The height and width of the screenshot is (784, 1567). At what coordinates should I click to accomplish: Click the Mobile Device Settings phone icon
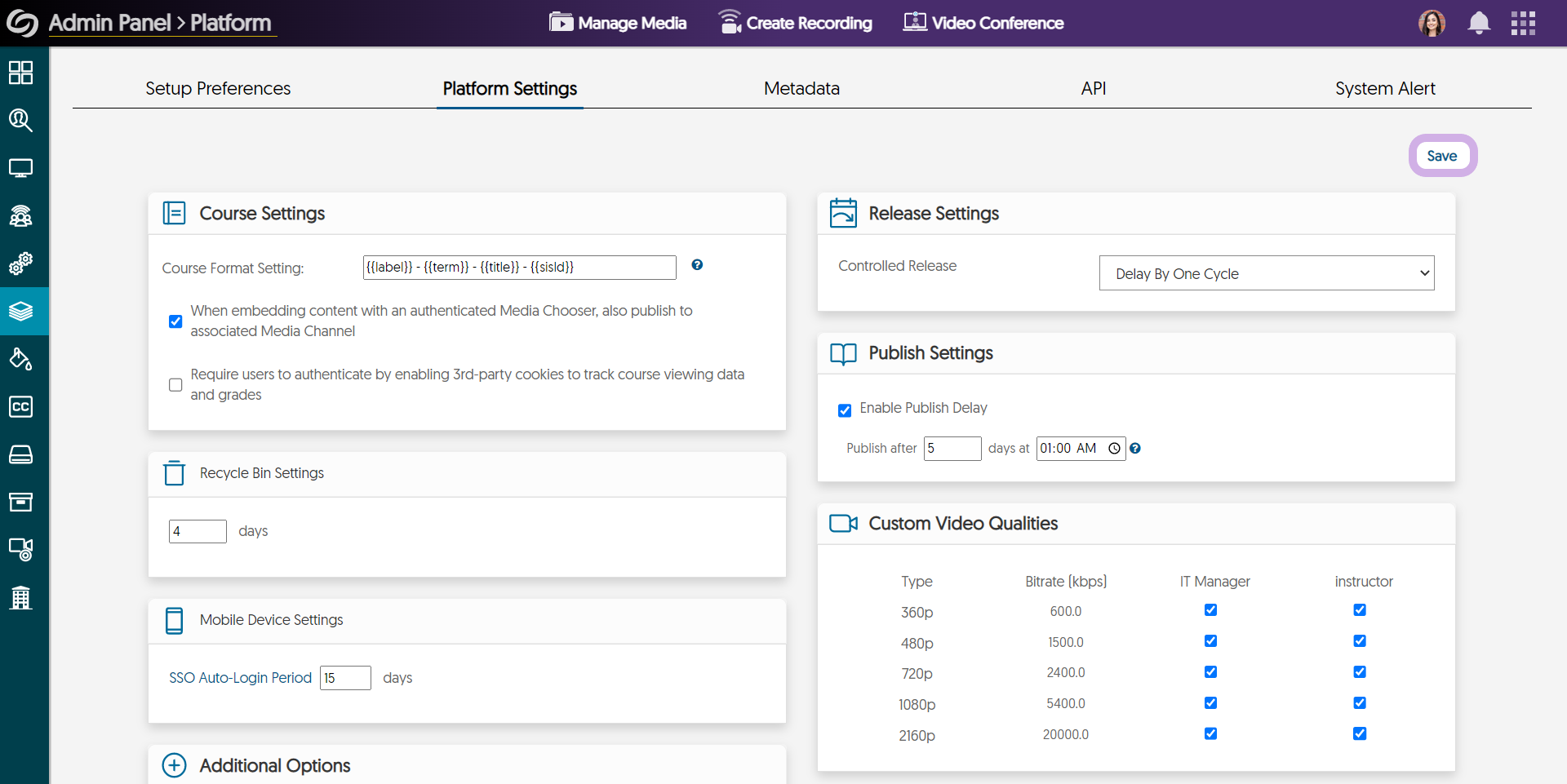pos(174,620)
